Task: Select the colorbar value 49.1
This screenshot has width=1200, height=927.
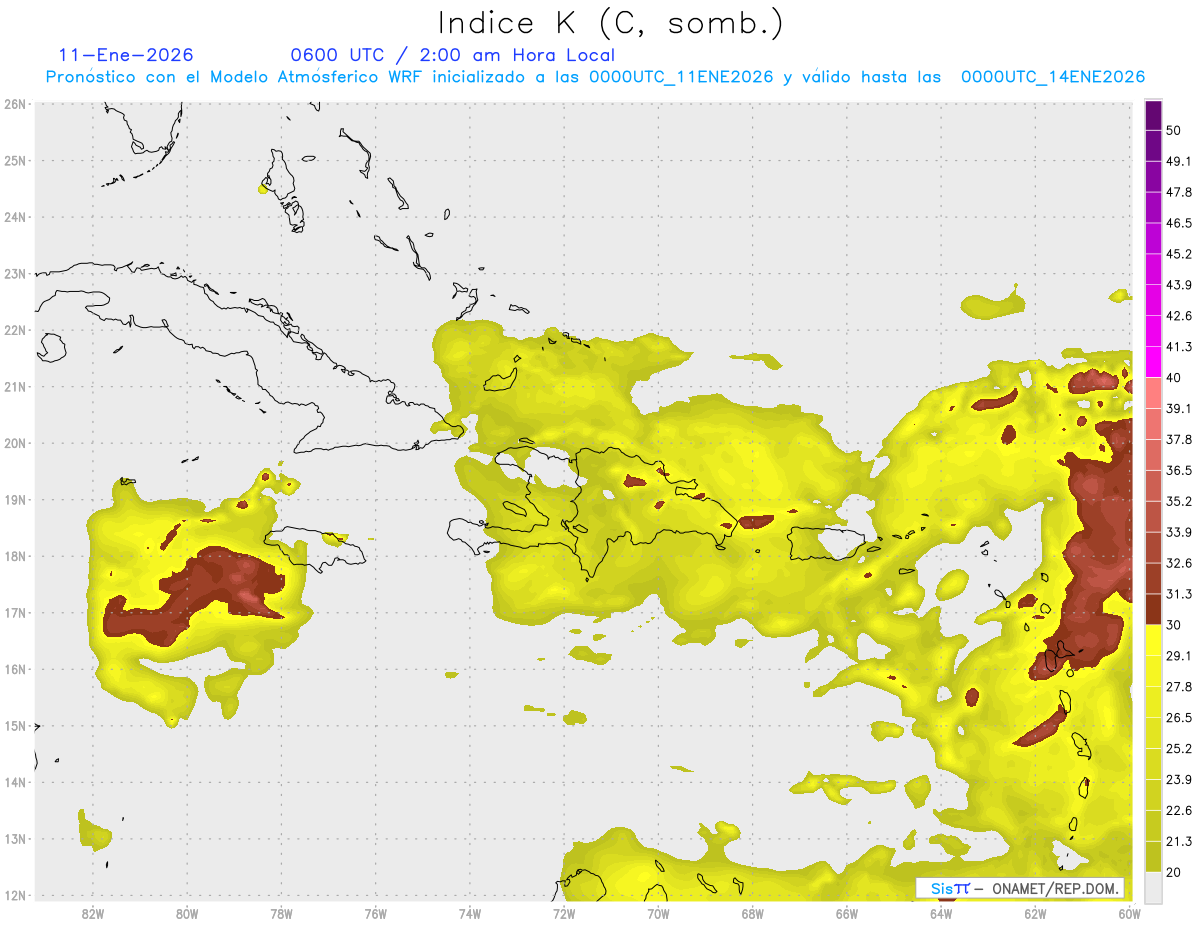Action: point(1179,161)
